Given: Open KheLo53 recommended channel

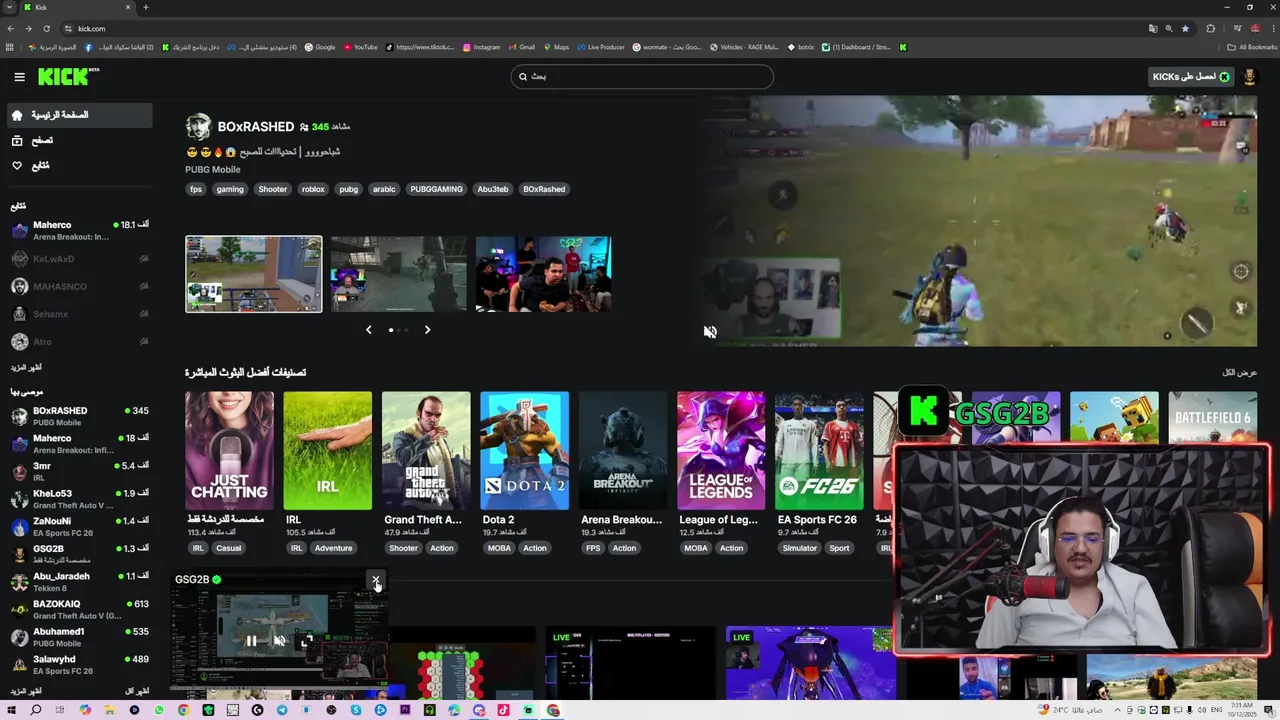Looking at the screenshot, I should click(79, 499).
